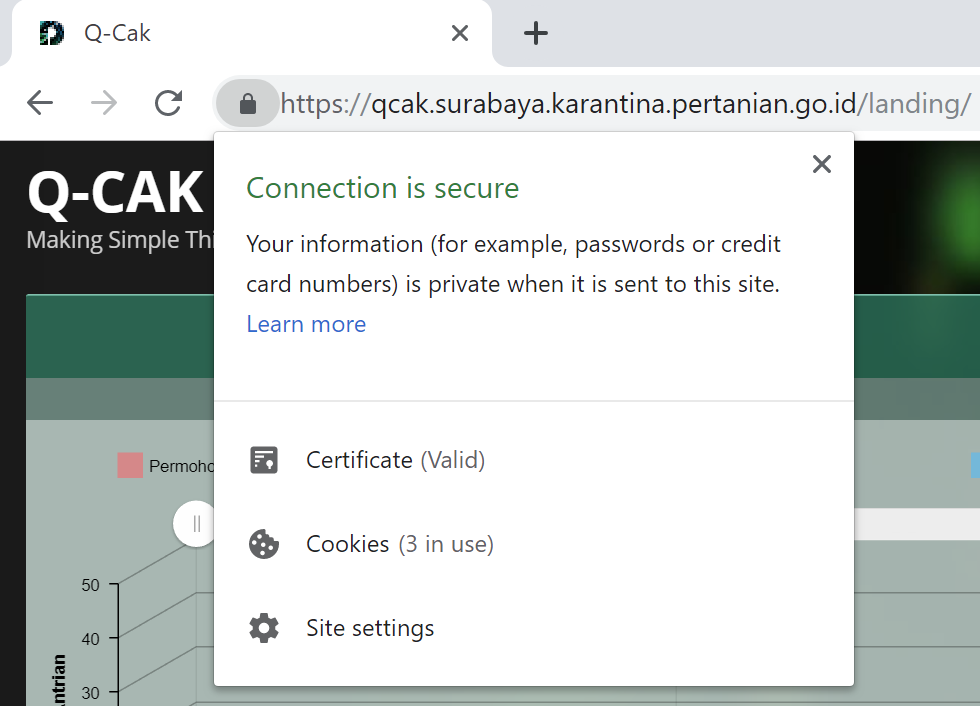Click the red Permoho legend swatch
980x706 pixels.
point(130,465)
